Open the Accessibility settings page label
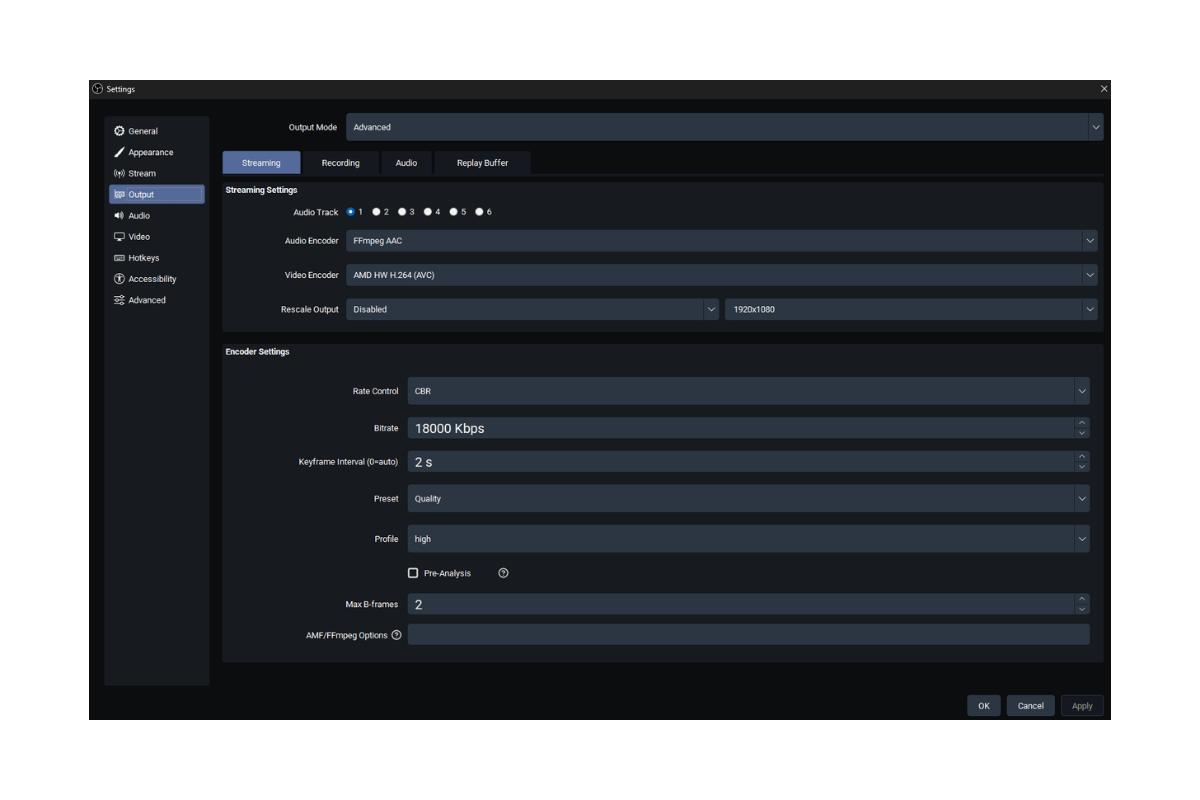The image size is (1200, 800). pos(152,279)
